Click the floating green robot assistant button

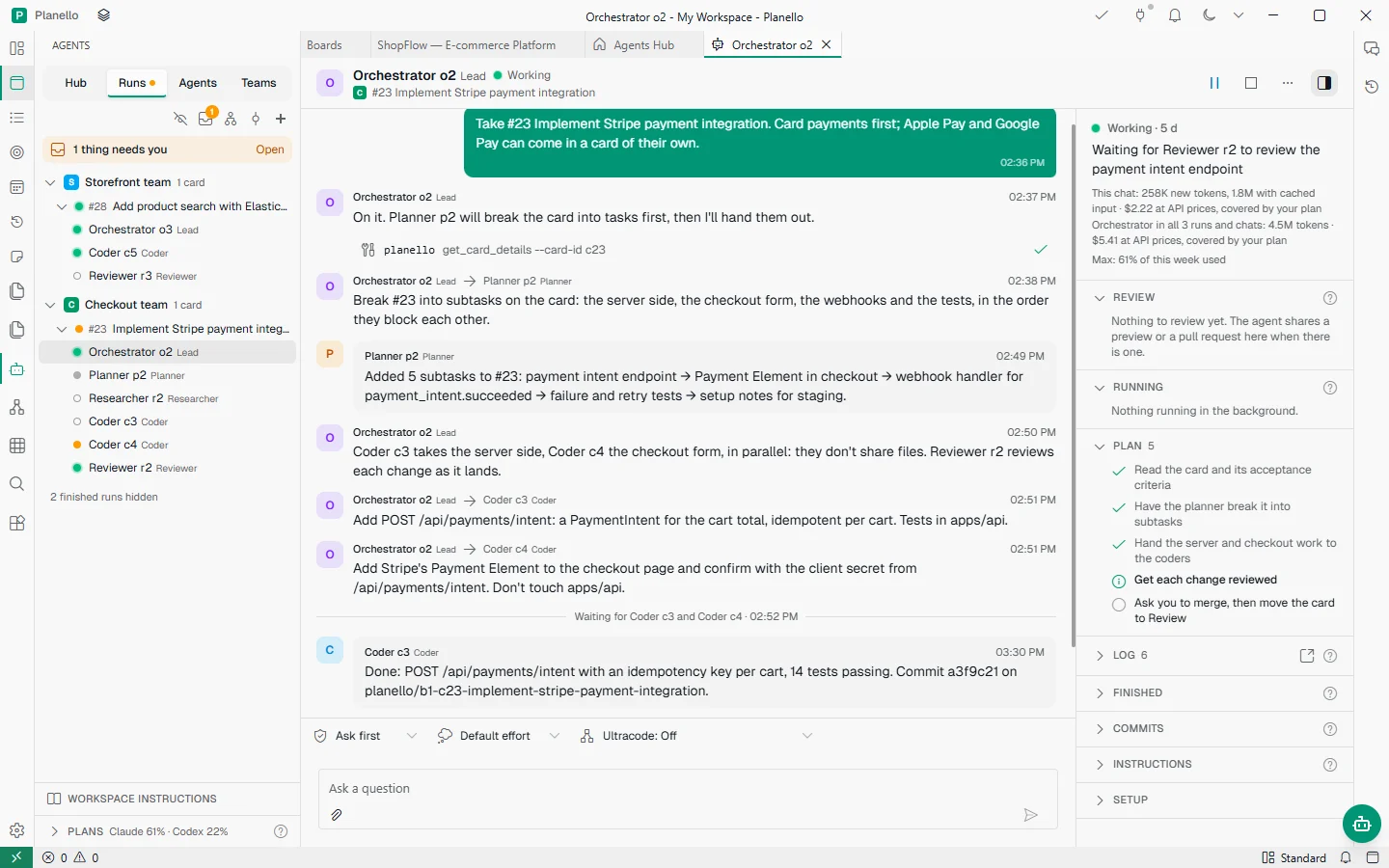coord(1362,824)
